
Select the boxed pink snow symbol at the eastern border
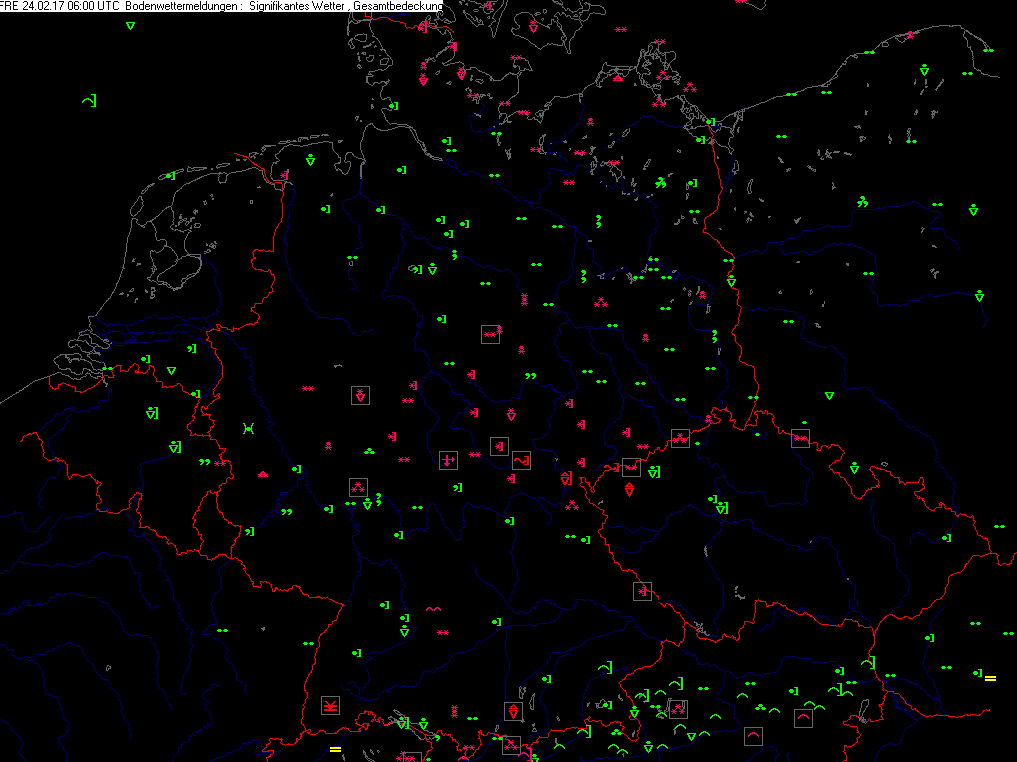click(800, 438)
